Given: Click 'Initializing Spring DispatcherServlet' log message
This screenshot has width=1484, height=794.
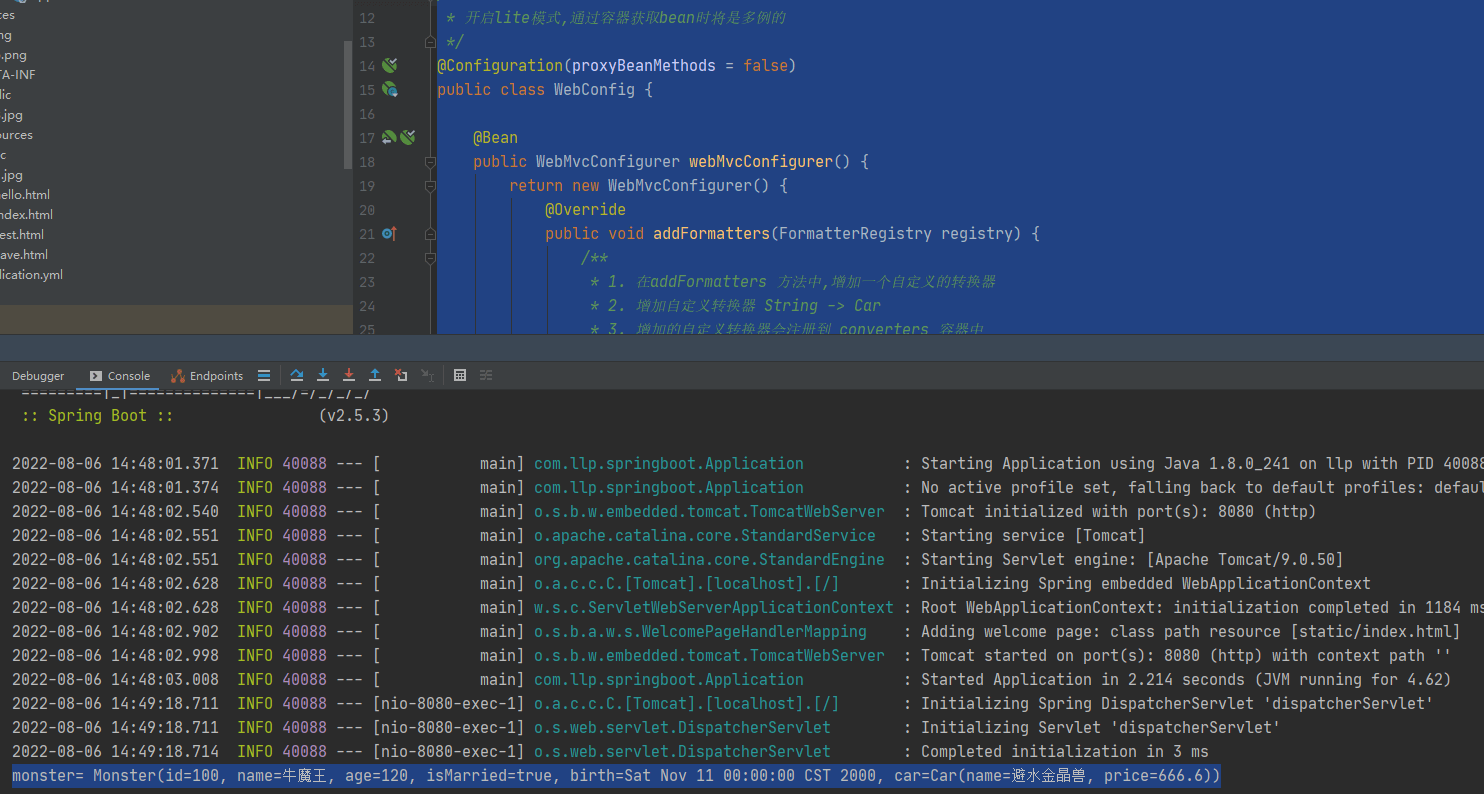Looking at the screenshot, I should click(1177, 704).
